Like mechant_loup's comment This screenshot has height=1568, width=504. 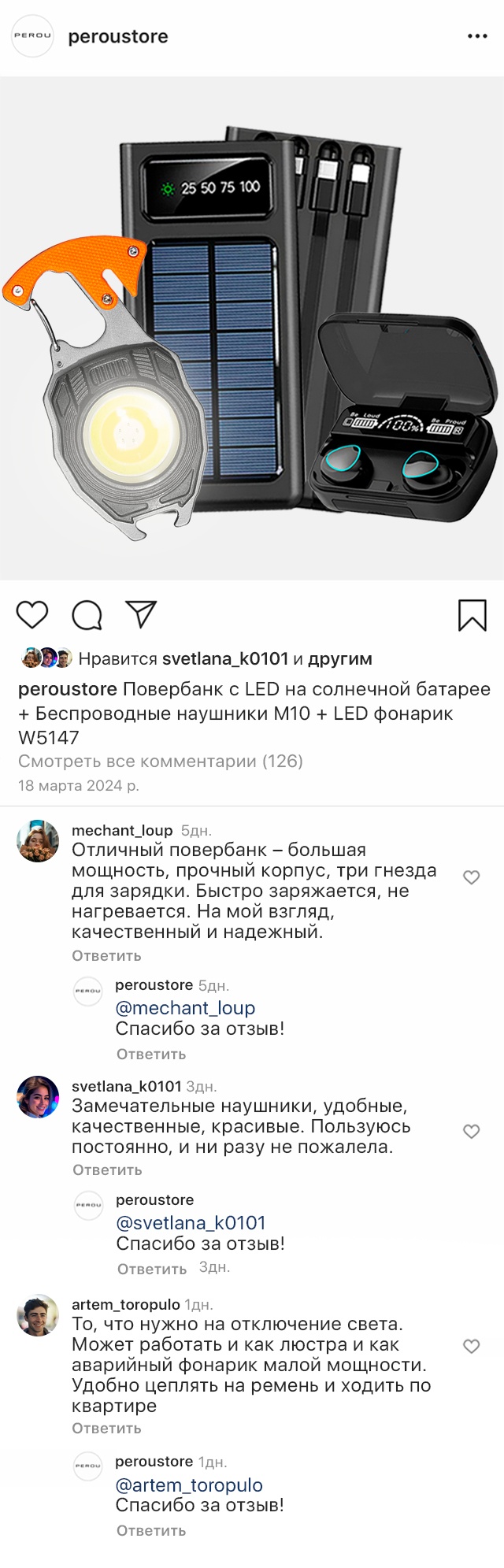pyautogui.click(x=471, y=877)
